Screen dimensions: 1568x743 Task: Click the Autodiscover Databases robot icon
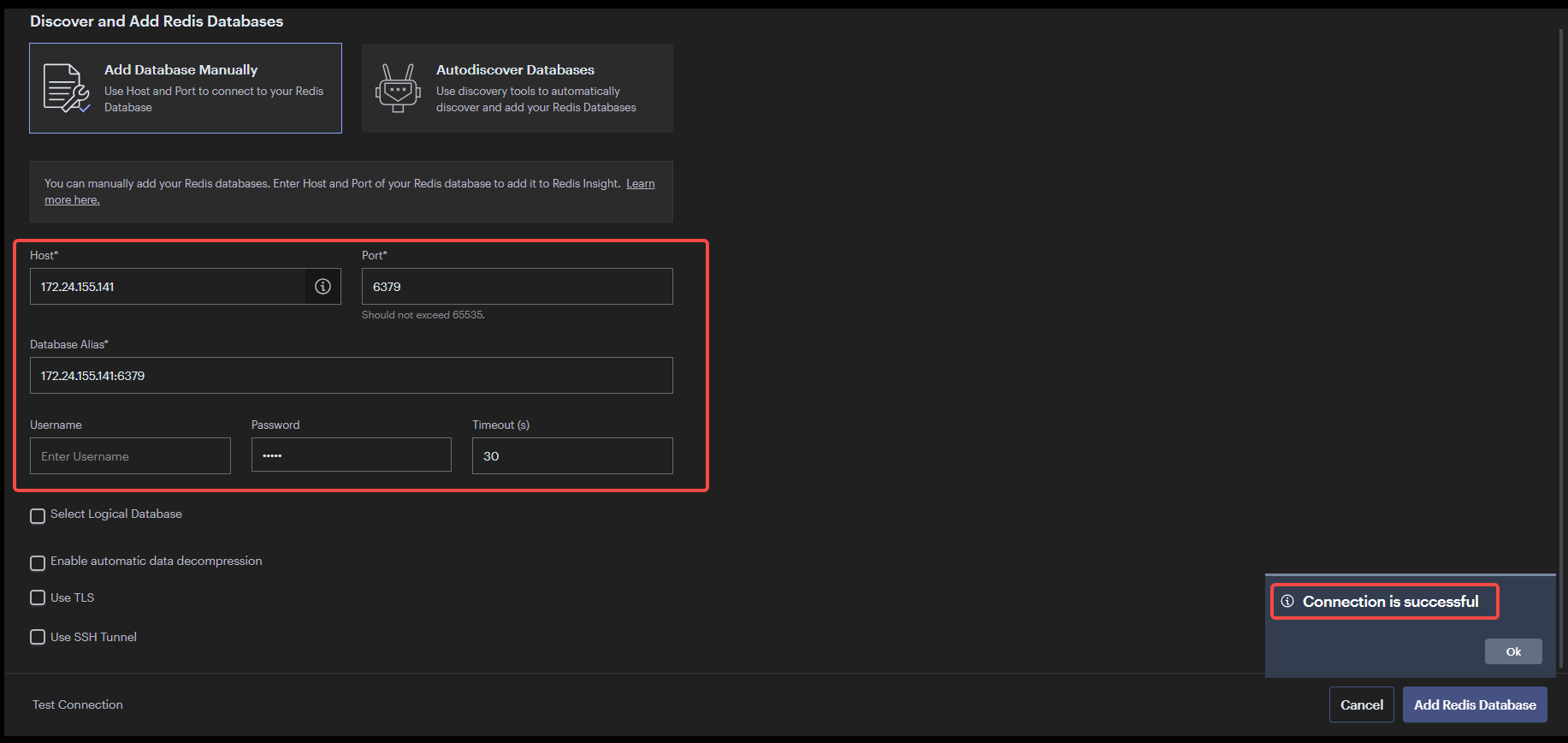coord(398,88)
